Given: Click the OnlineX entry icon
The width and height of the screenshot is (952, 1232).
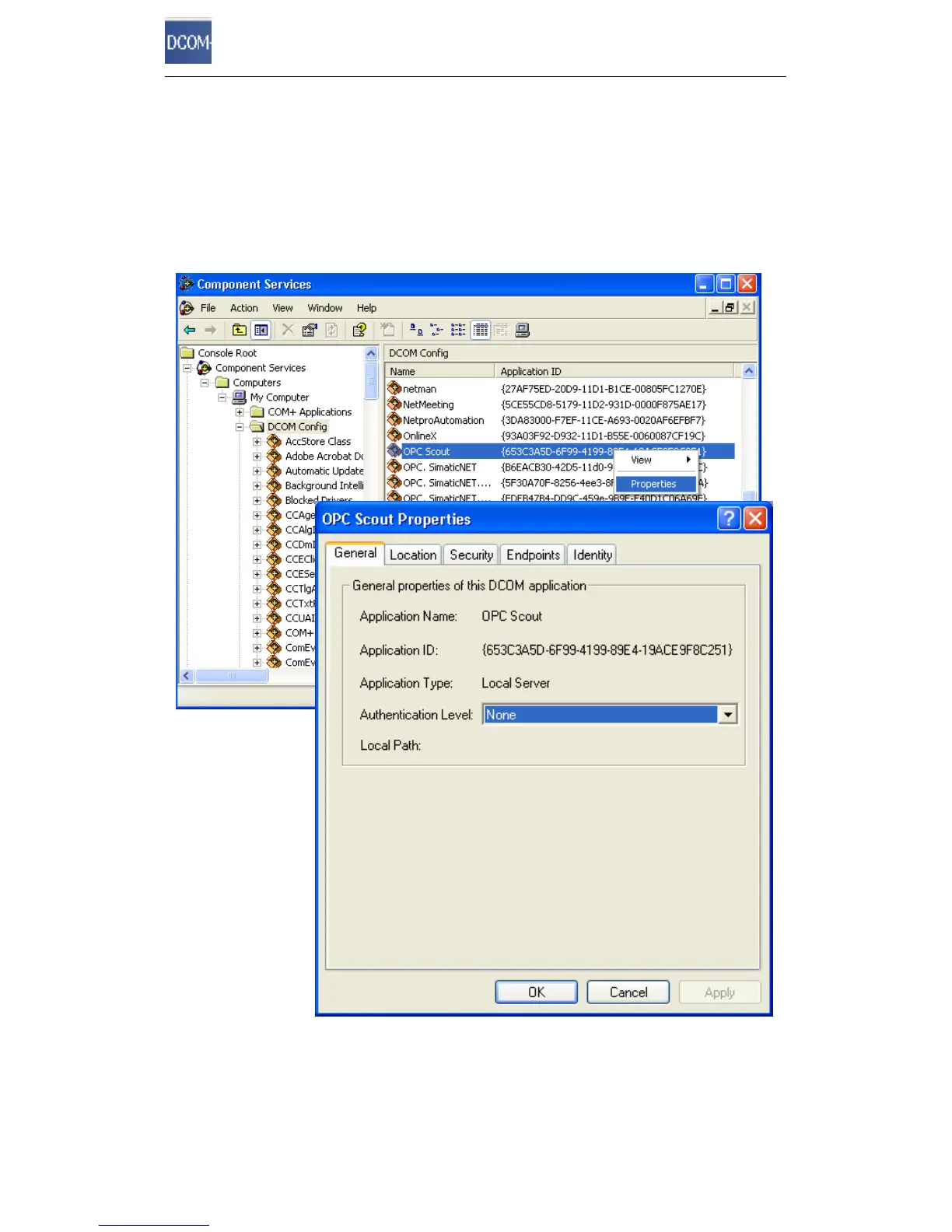Looking at the screenshot, I should coord(394,435).
